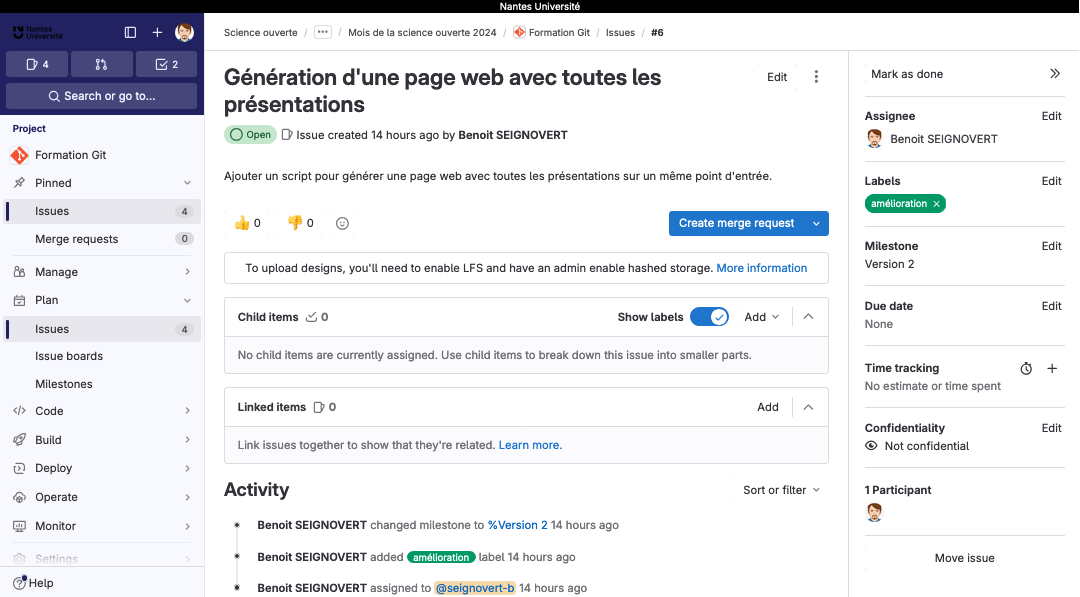Open Help in sidebar footer
This screenshot has width=1080, height=597.
(x=33, y=583)
